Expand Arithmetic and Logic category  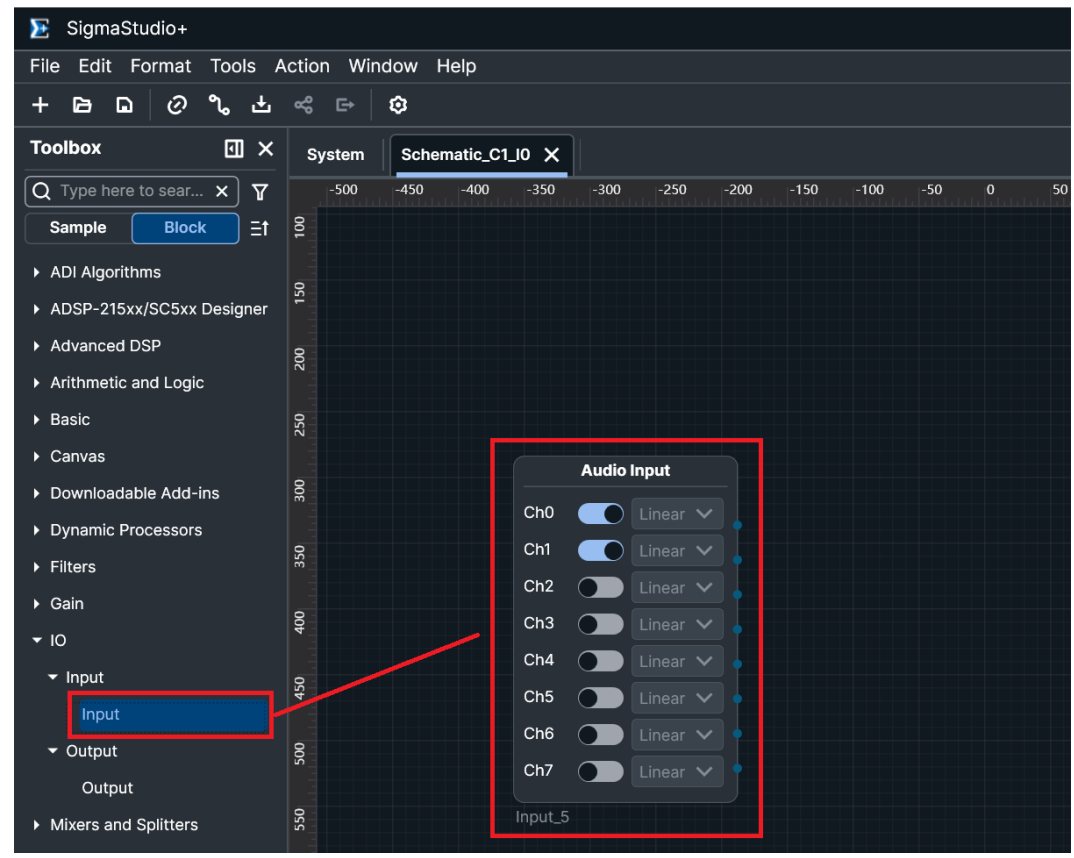tap(36, 383)
